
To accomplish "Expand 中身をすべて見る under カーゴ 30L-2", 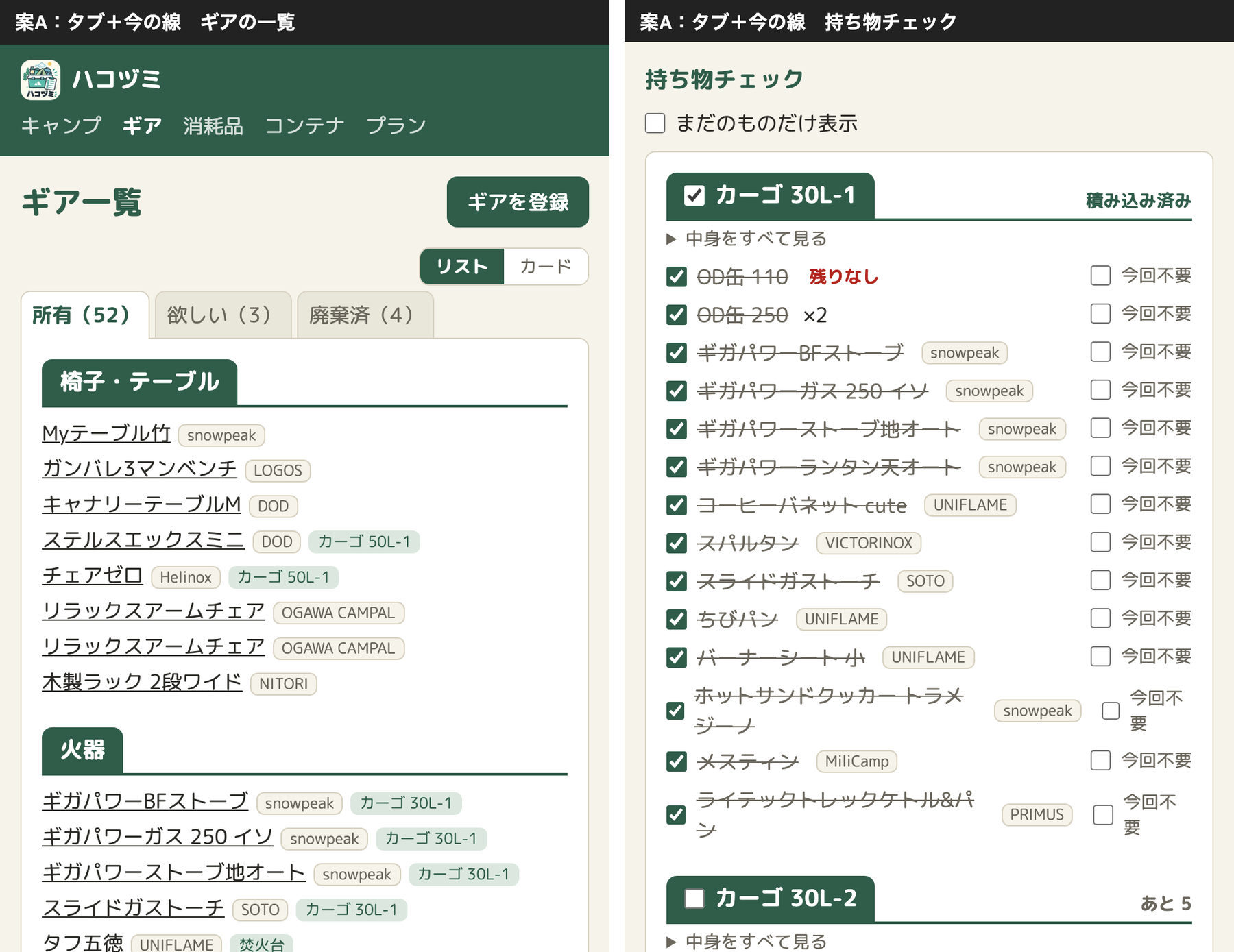I will coord(747,942).
